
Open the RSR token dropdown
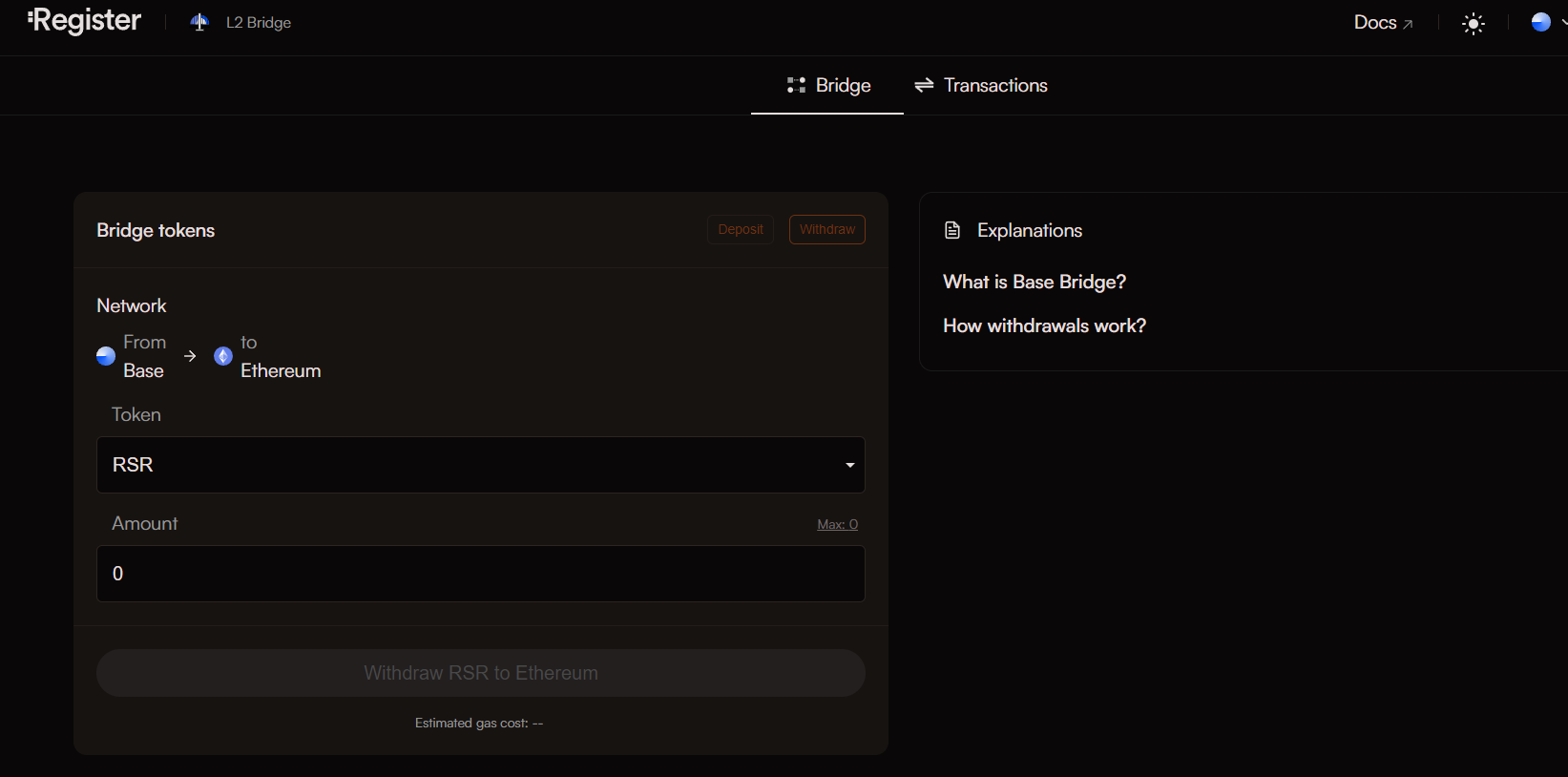point(480,465)
